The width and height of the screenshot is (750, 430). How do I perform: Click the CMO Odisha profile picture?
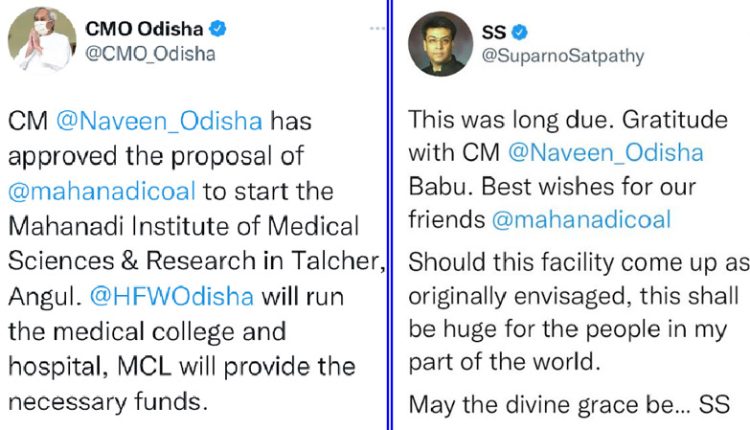coord(42,43)
